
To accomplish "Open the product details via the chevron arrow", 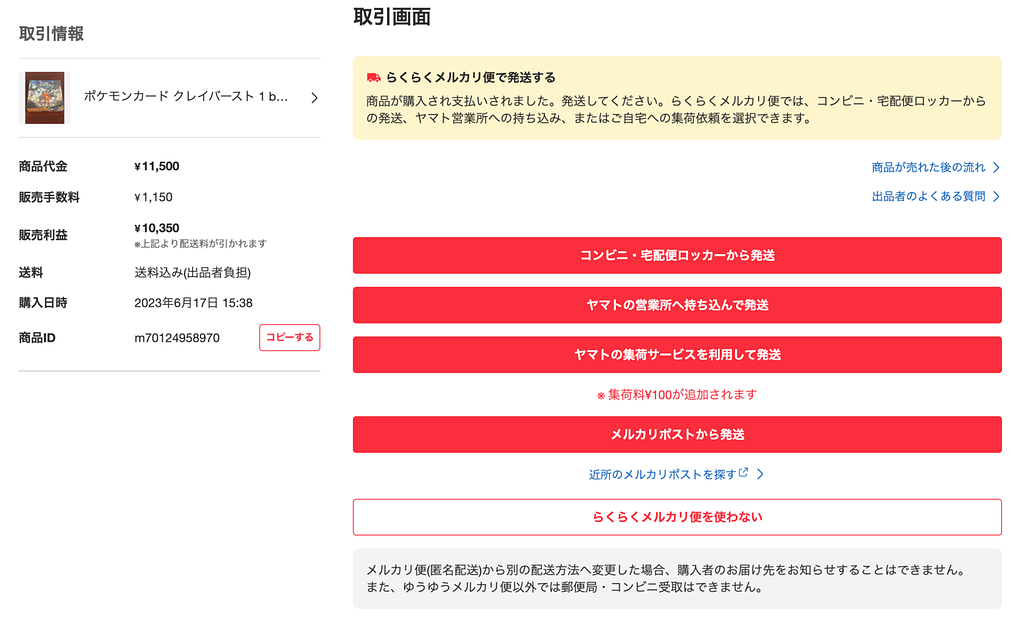I will [x=312, y=99].
